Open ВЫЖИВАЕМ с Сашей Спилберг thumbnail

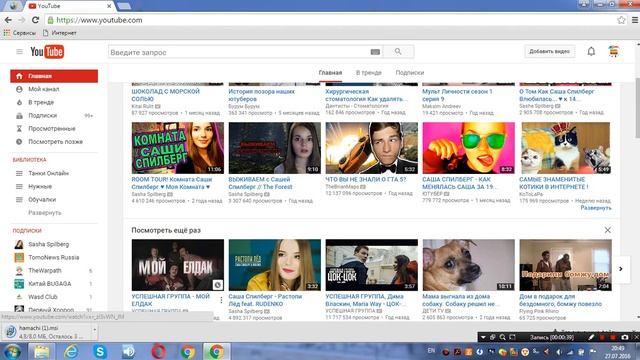point(275,148)
